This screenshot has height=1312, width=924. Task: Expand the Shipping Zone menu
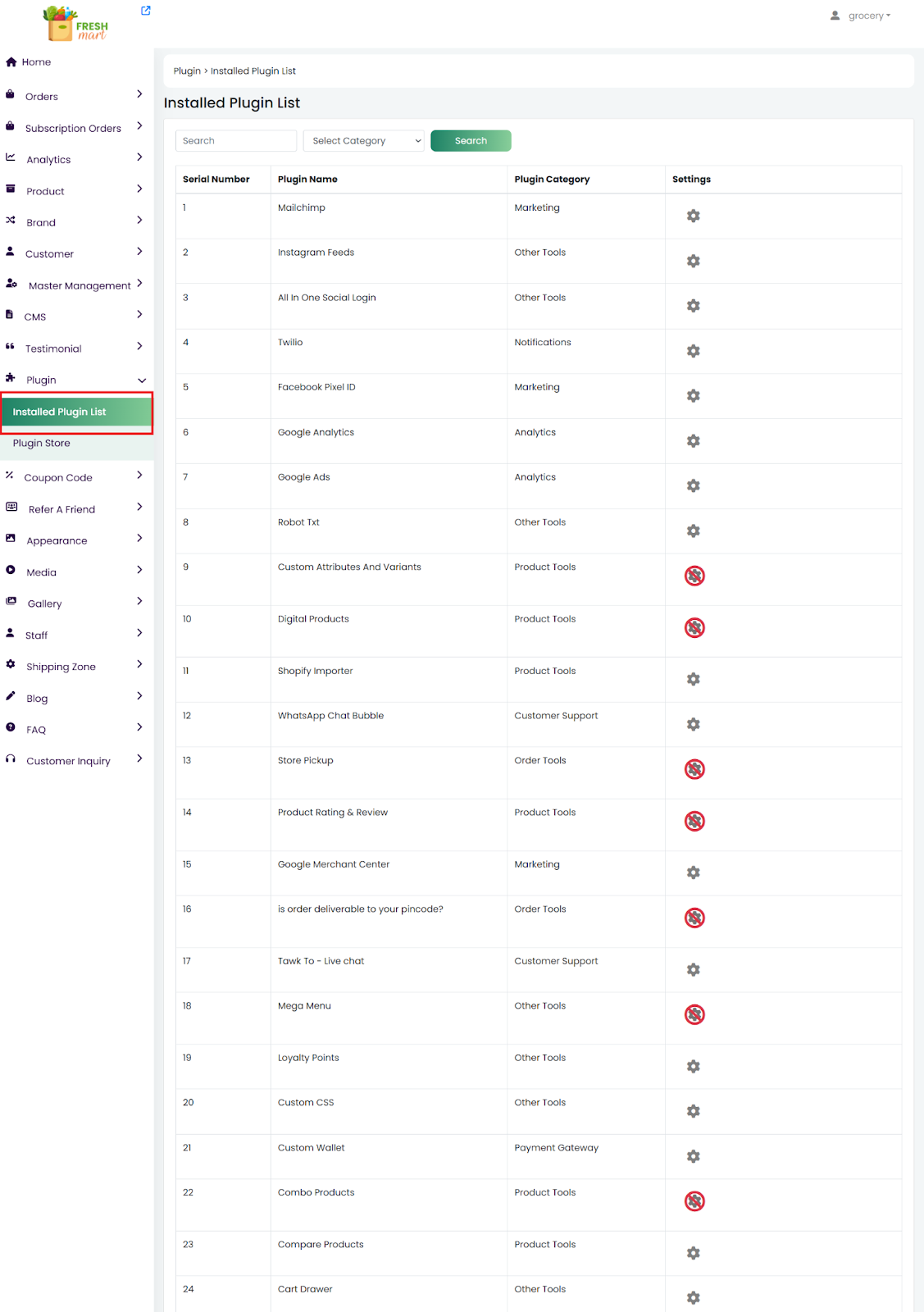[x=74, y=667]
